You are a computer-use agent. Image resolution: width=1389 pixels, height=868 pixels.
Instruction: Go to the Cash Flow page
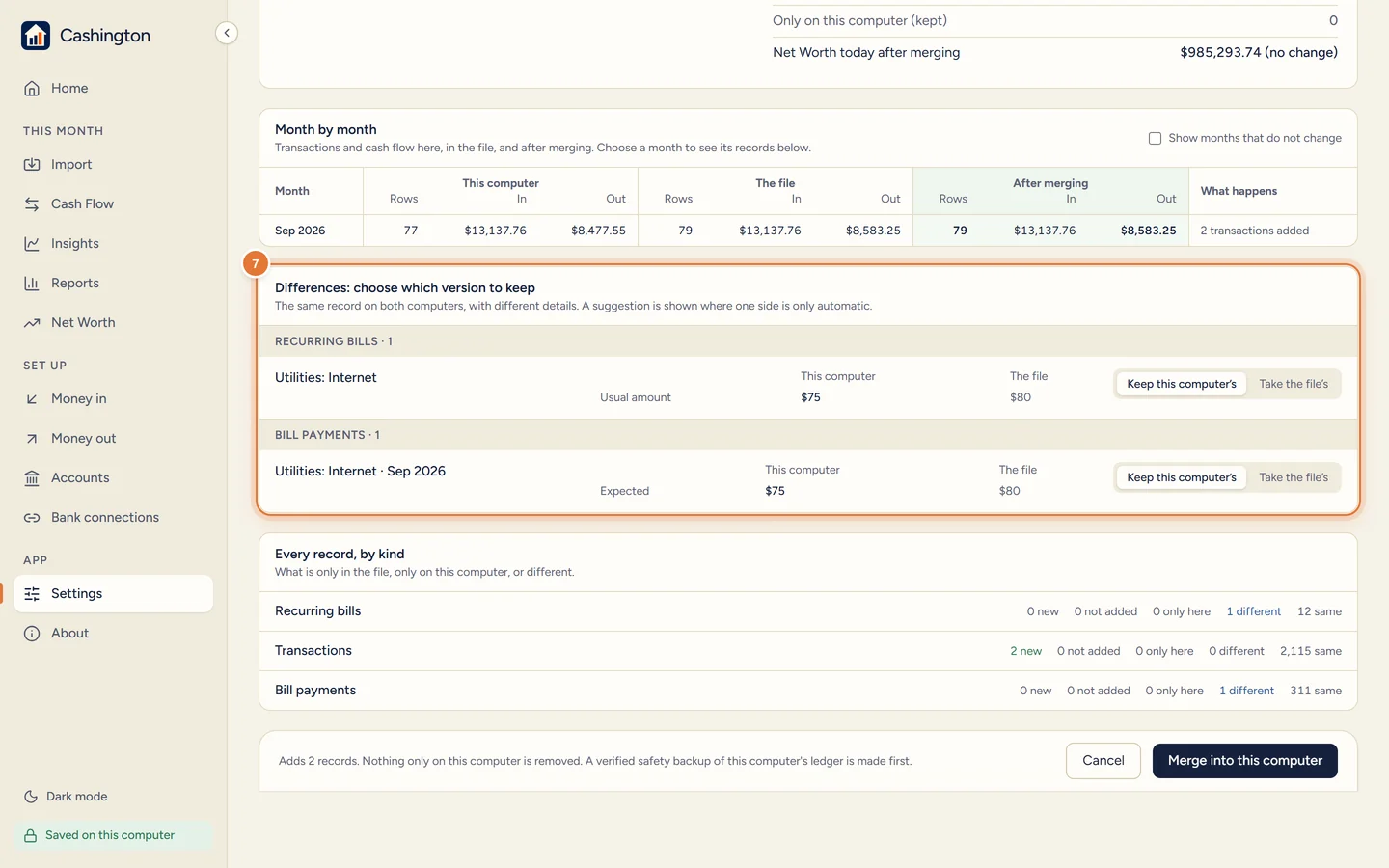coord(114,204)
